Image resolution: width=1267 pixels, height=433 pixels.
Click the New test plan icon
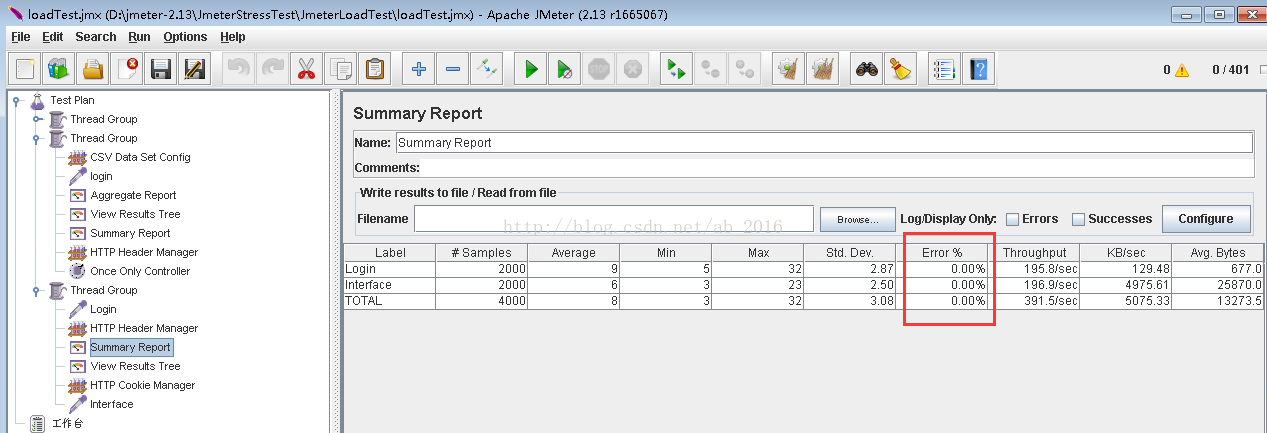point(25,69)
